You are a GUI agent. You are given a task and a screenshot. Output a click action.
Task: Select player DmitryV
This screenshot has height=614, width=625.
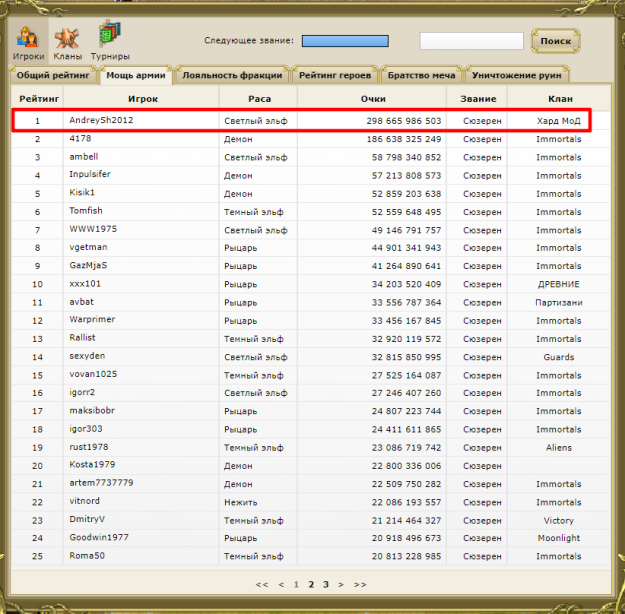coord(87,519)
